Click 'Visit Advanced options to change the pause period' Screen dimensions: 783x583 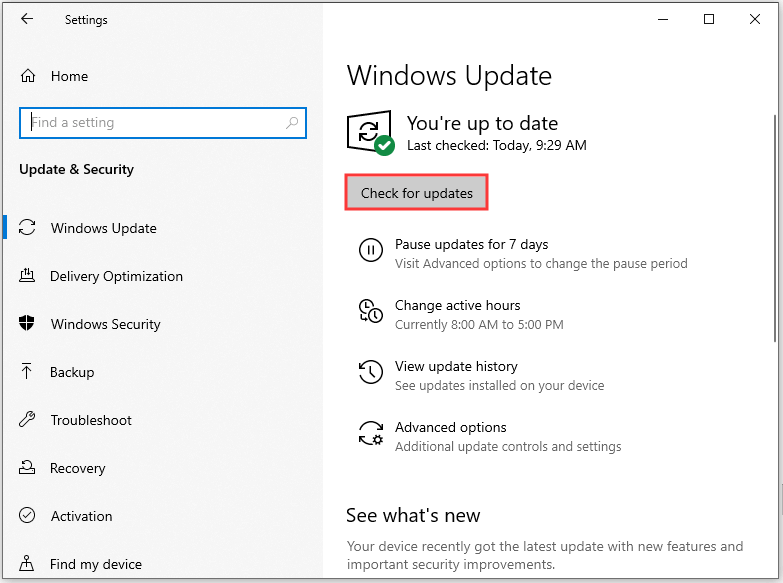click(x=541, y=264)
